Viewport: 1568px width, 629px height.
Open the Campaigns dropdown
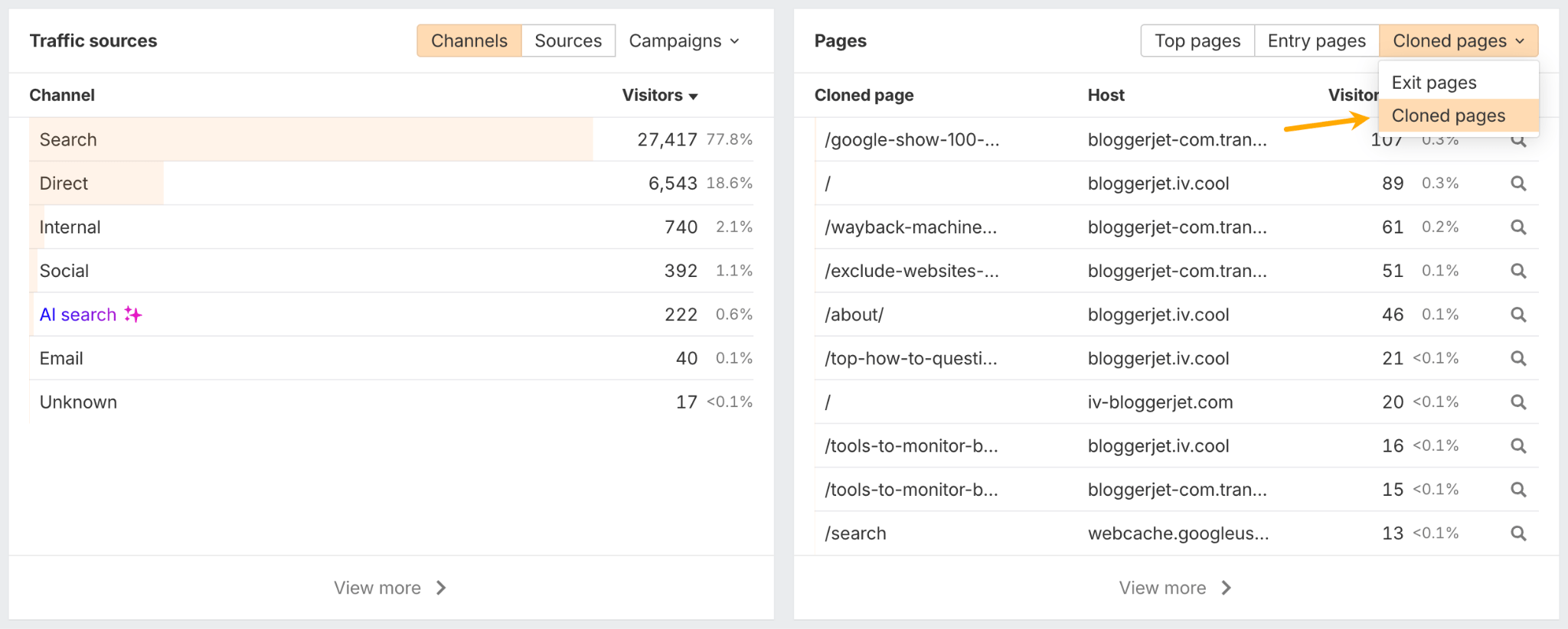[x=684, y=41]
